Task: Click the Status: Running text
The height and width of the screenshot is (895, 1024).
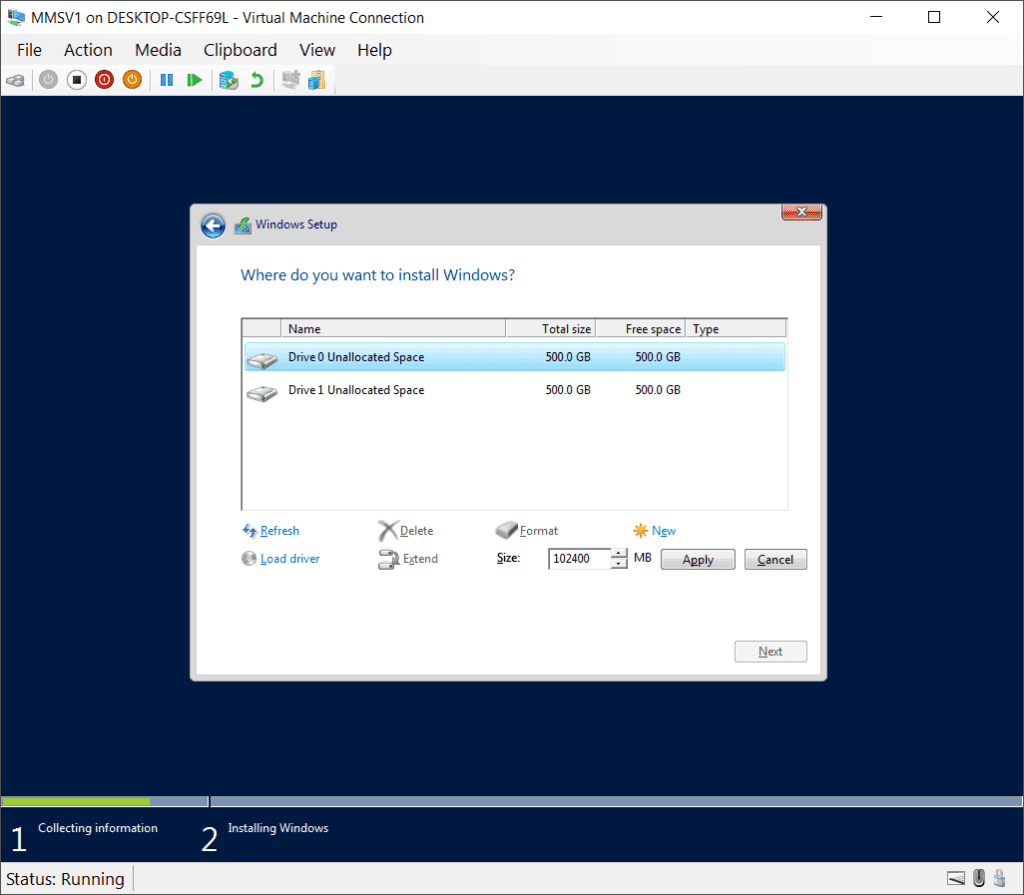Action: click(x=65, y=879)
